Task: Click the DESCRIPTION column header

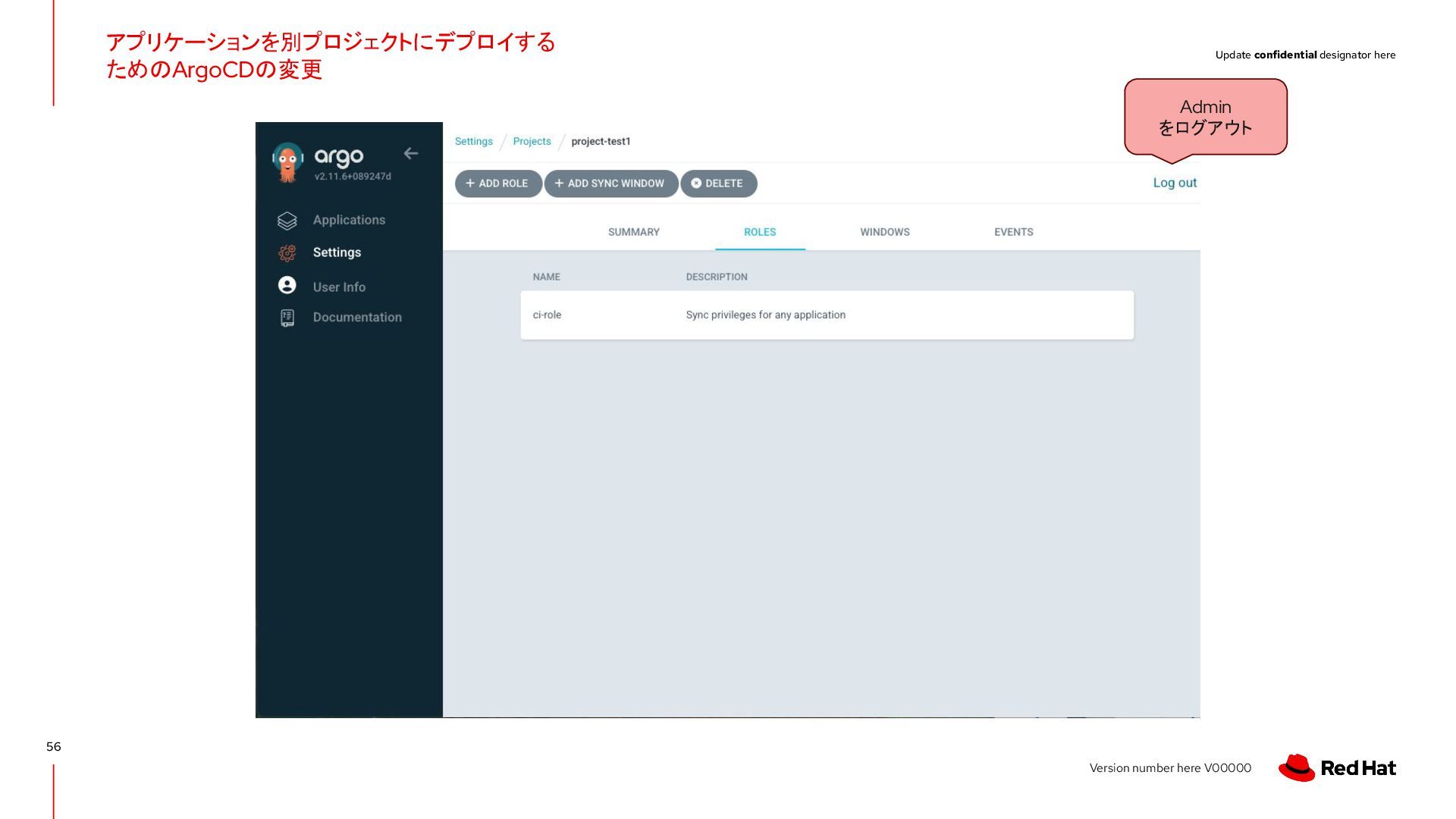Action: (717, 277)
